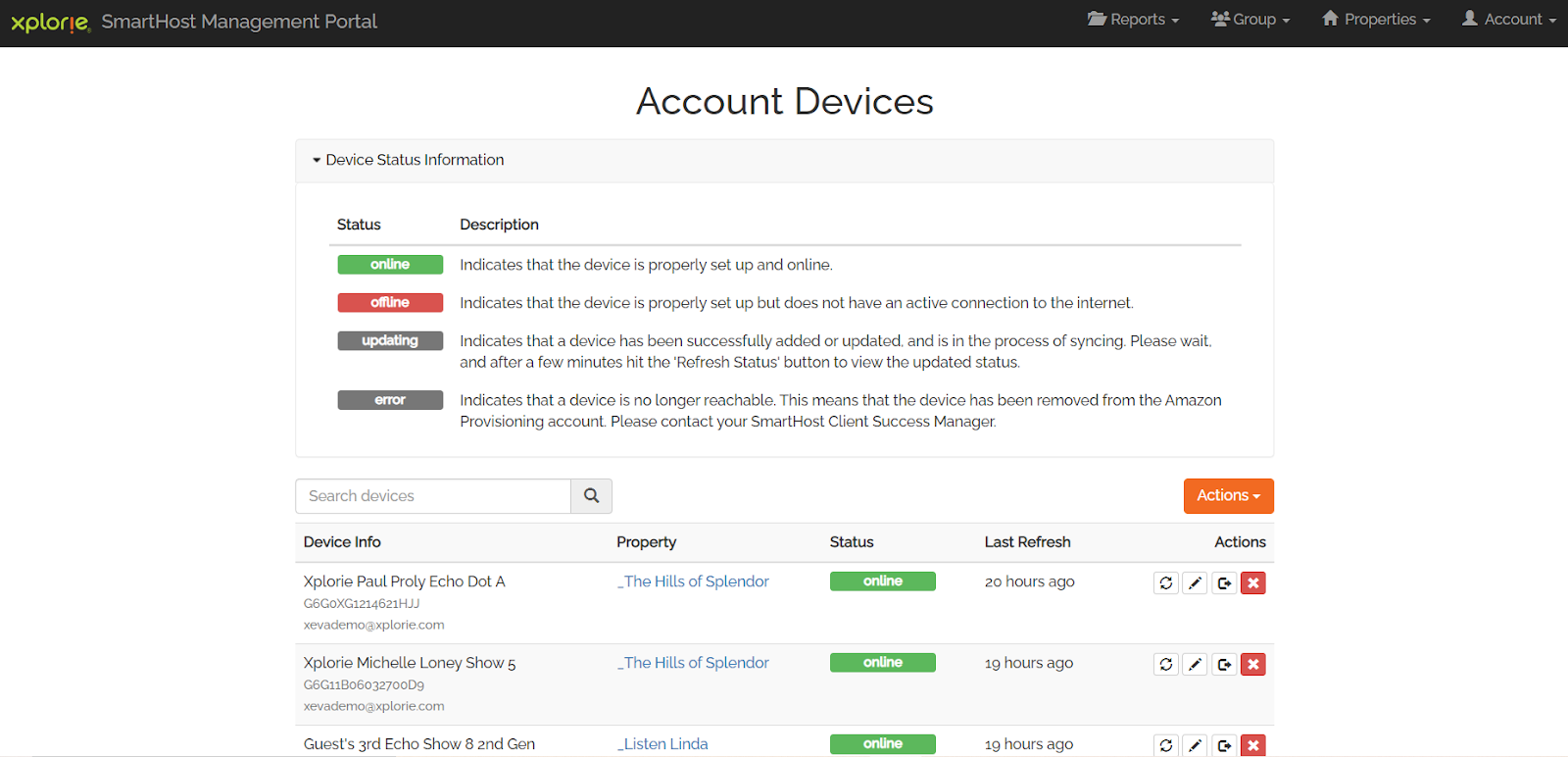Open the Group menu
The image size is (1568, 757).
1250,20
